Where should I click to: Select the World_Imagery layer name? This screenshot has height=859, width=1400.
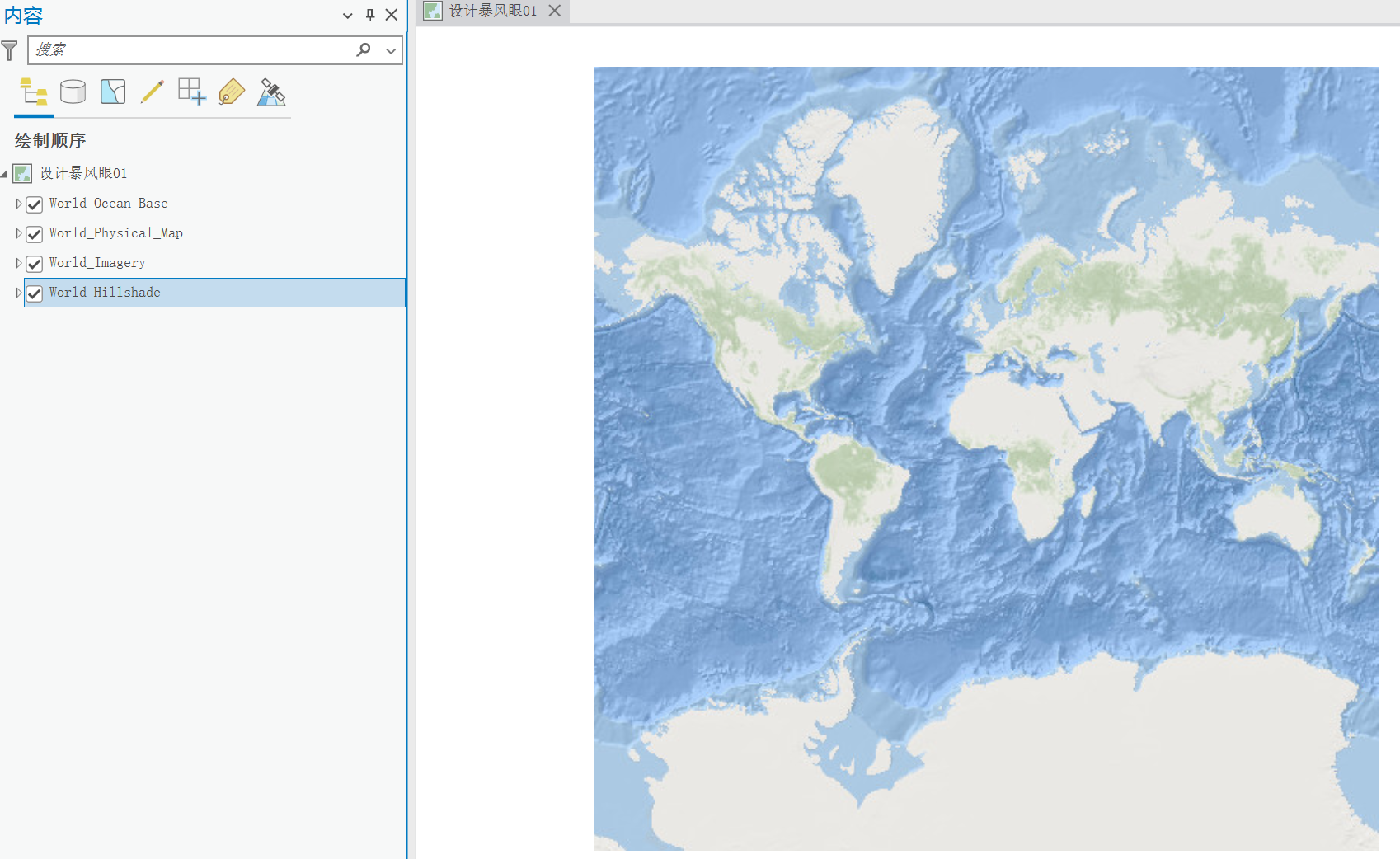97,263
